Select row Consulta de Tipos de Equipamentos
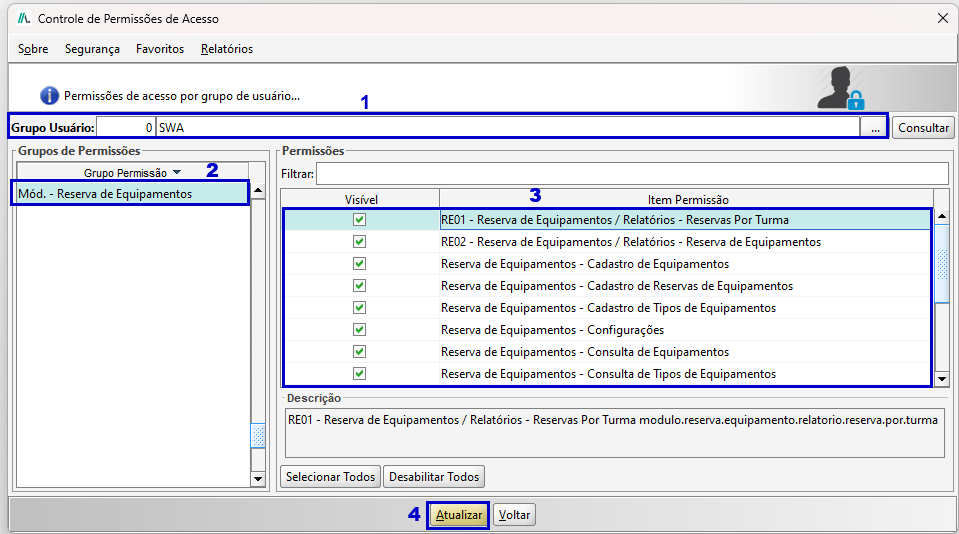 click(607, 374)
